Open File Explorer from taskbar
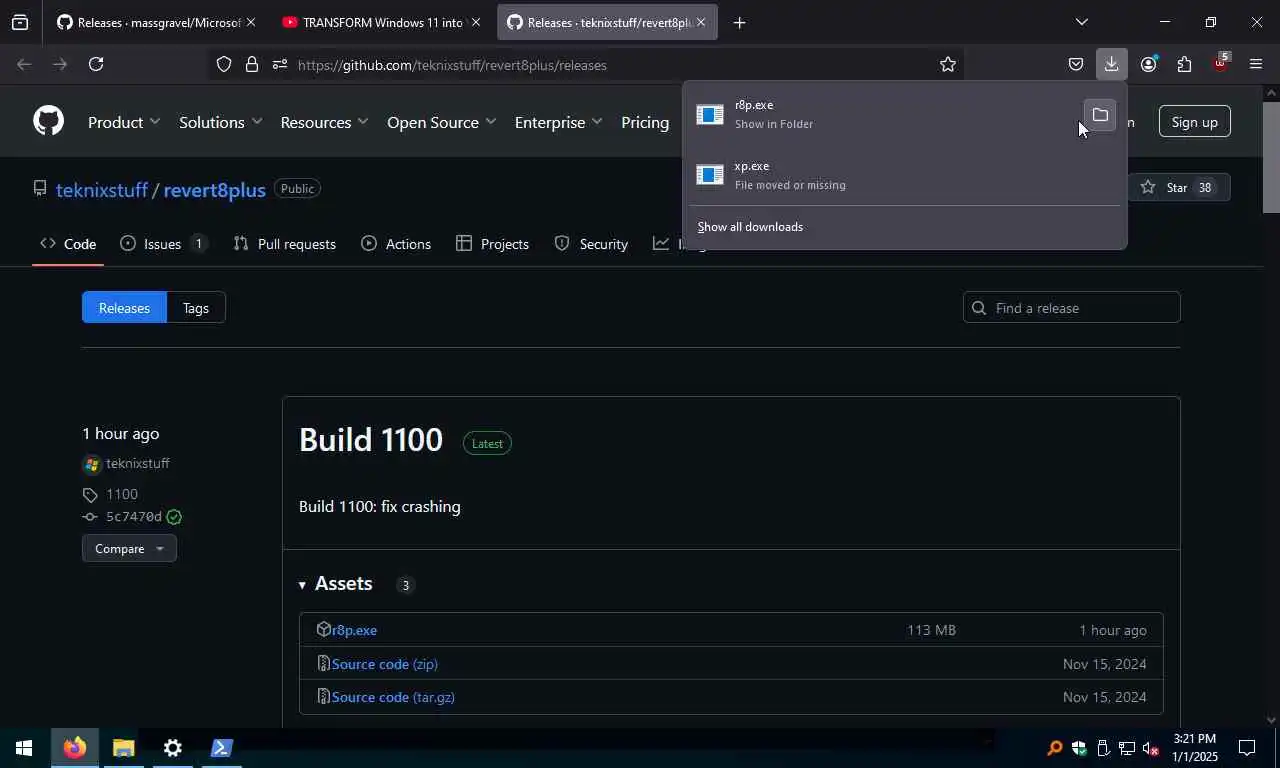1280x768 pixels. pos(123,748)
